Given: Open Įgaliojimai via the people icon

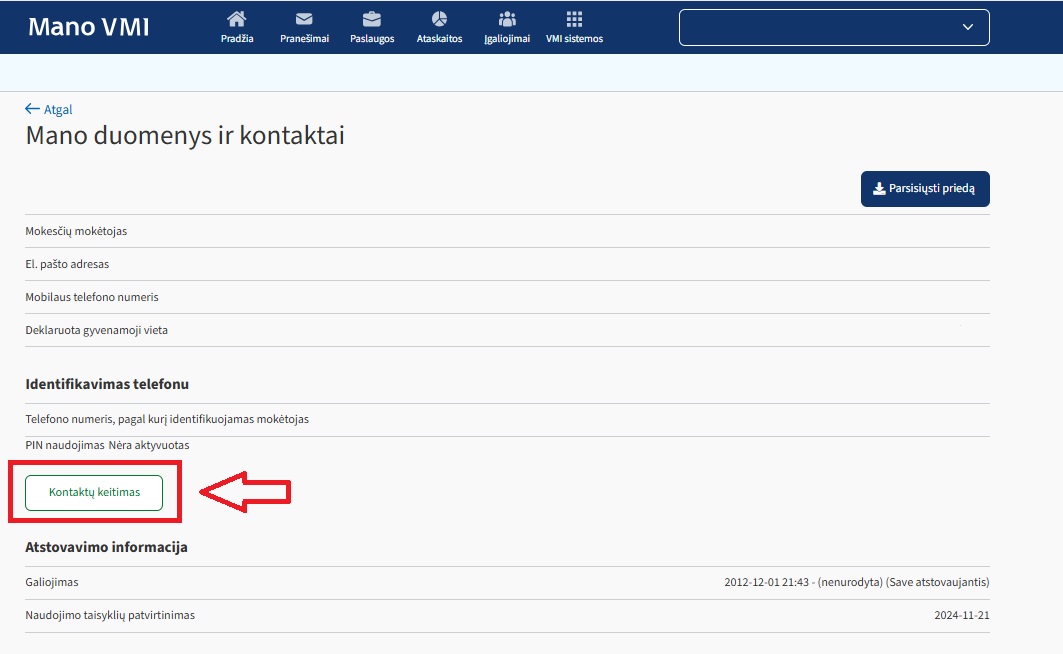Looking at the screenshot, I should 507,19.
